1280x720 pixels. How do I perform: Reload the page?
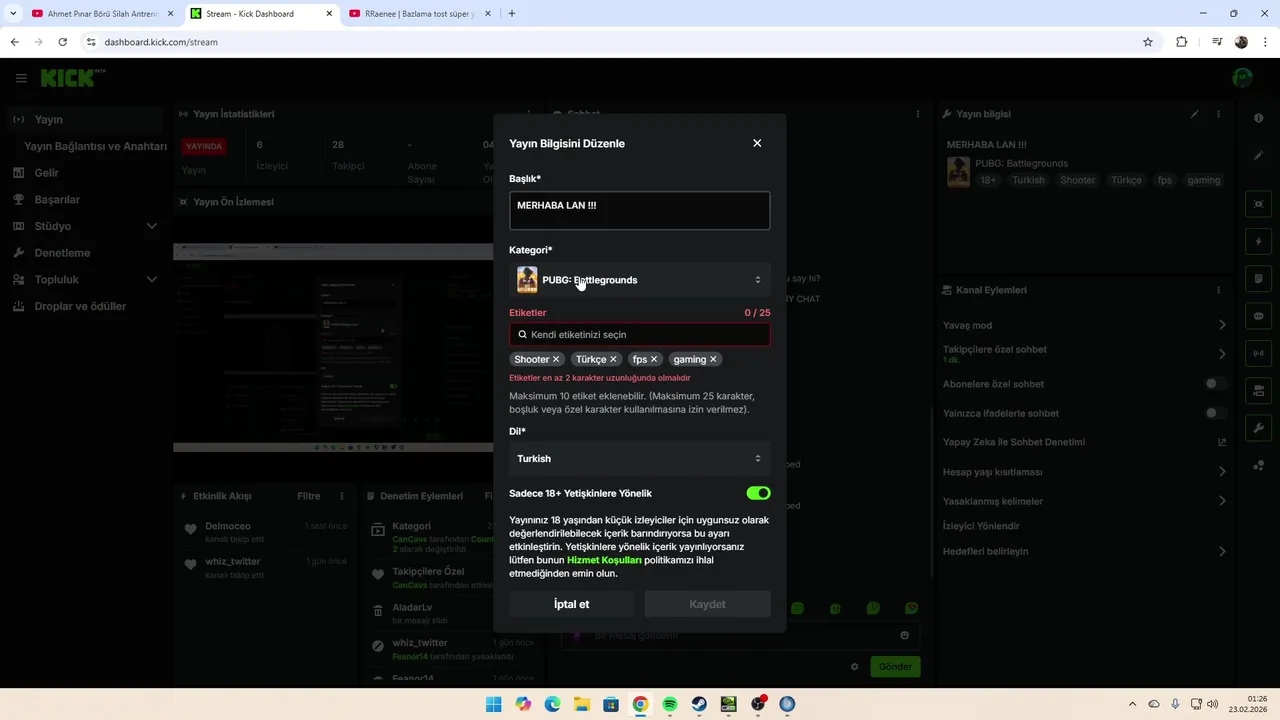[62, 42]
